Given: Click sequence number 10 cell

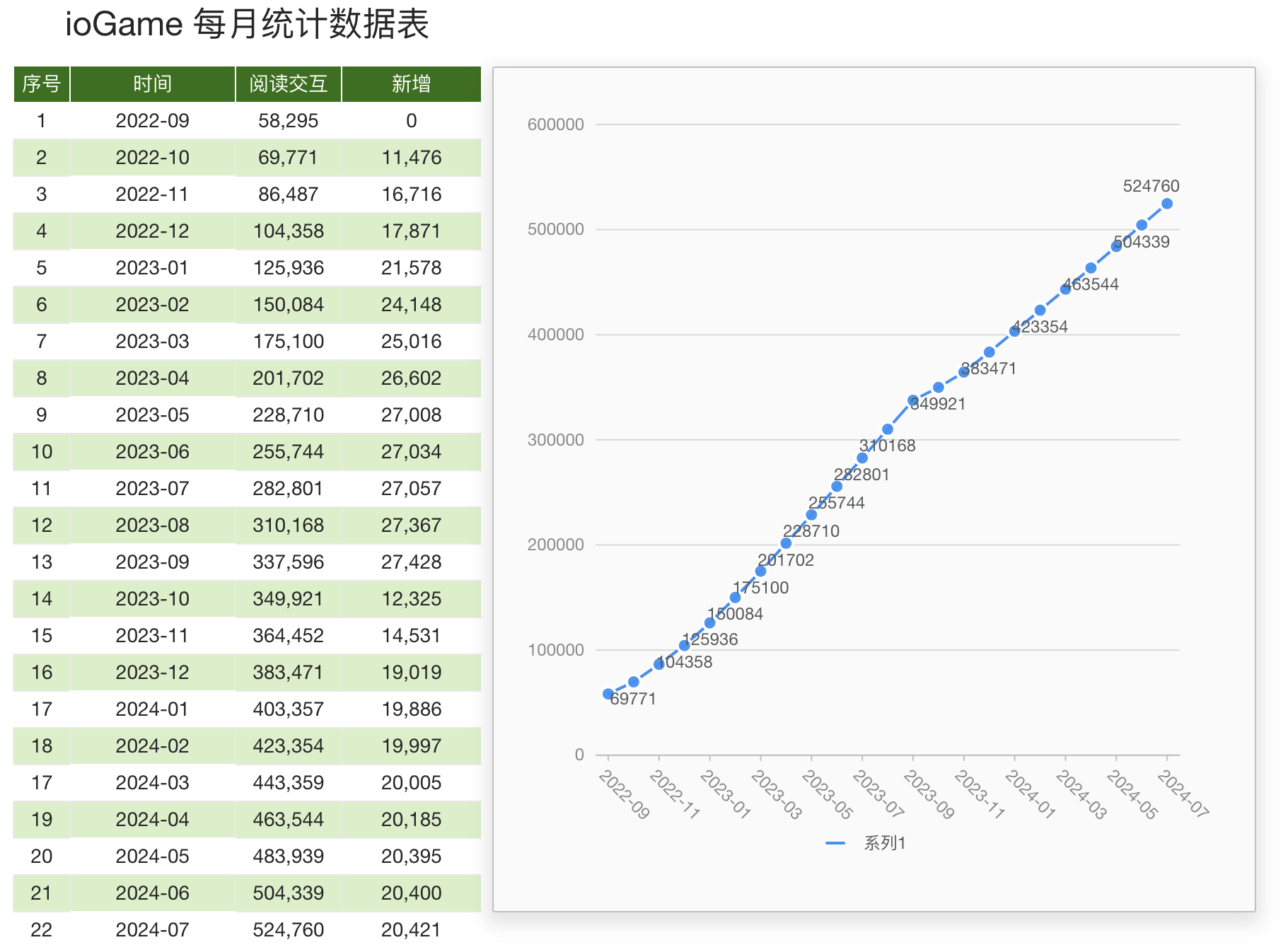Looking at the screenshot, I should [42, 452].
